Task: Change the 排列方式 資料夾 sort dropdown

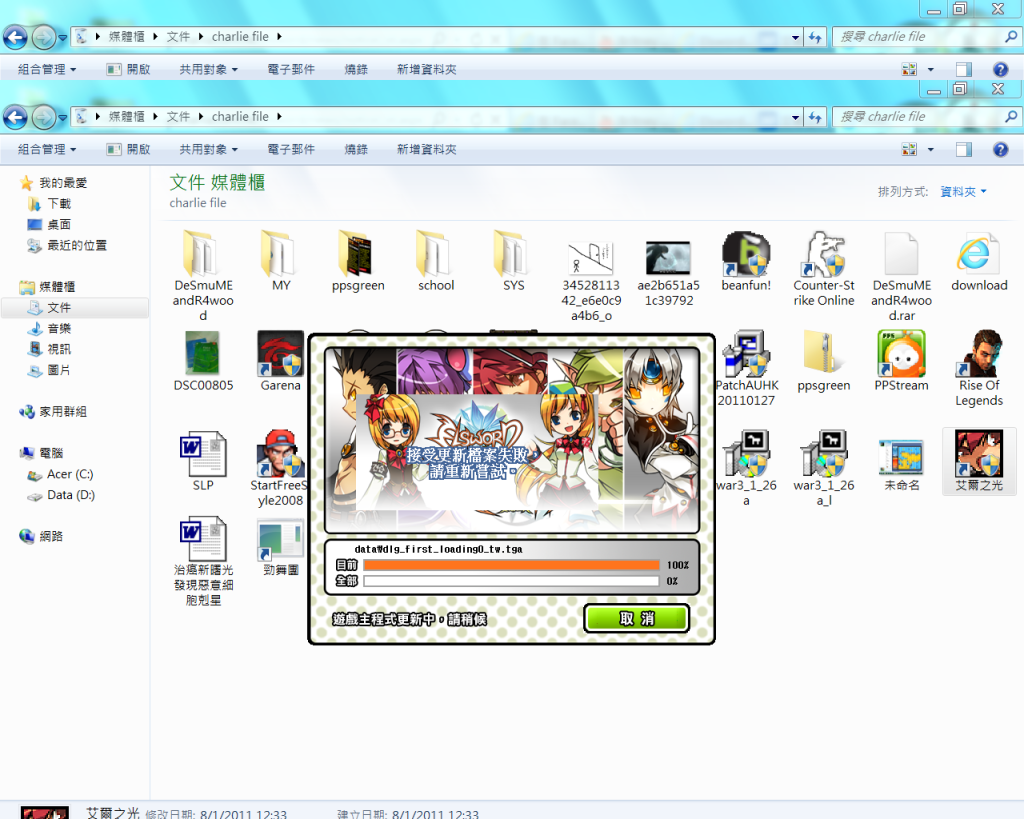Action: (x=963, y=191)
